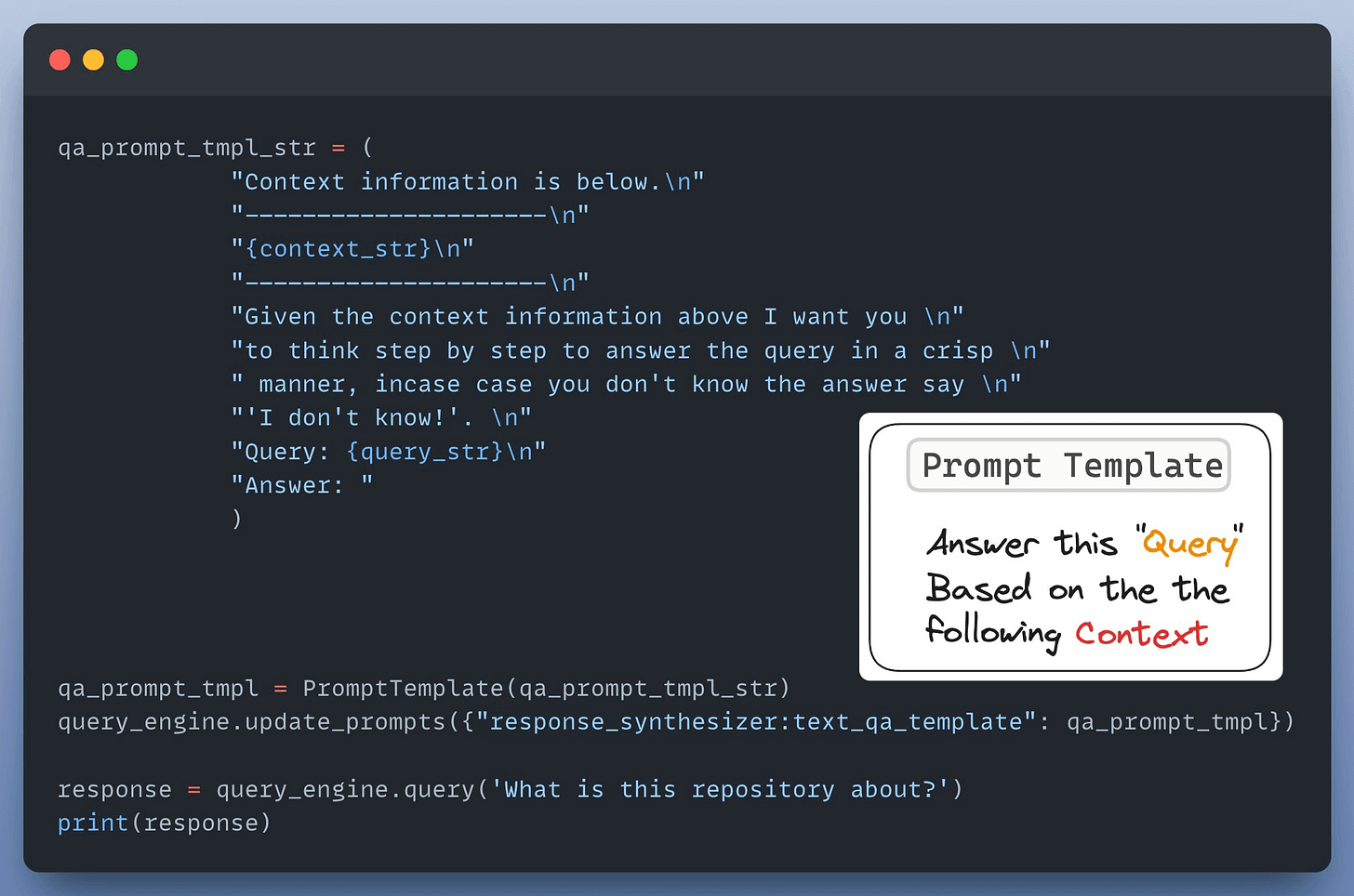Click the green maximize window dot

pyautogui.click(x=126, y=60)
